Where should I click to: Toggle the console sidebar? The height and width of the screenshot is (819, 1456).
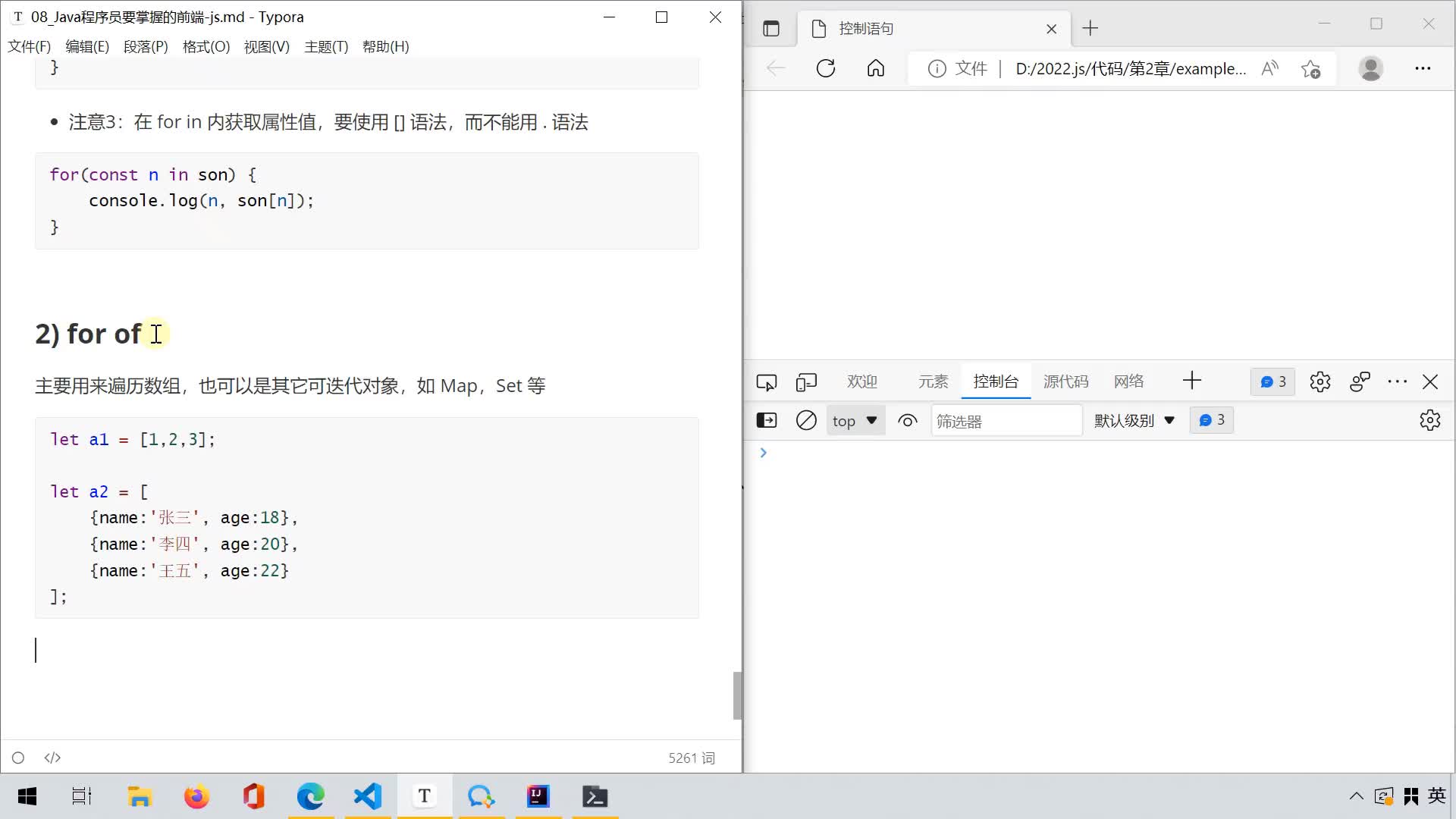coord(767,421)
